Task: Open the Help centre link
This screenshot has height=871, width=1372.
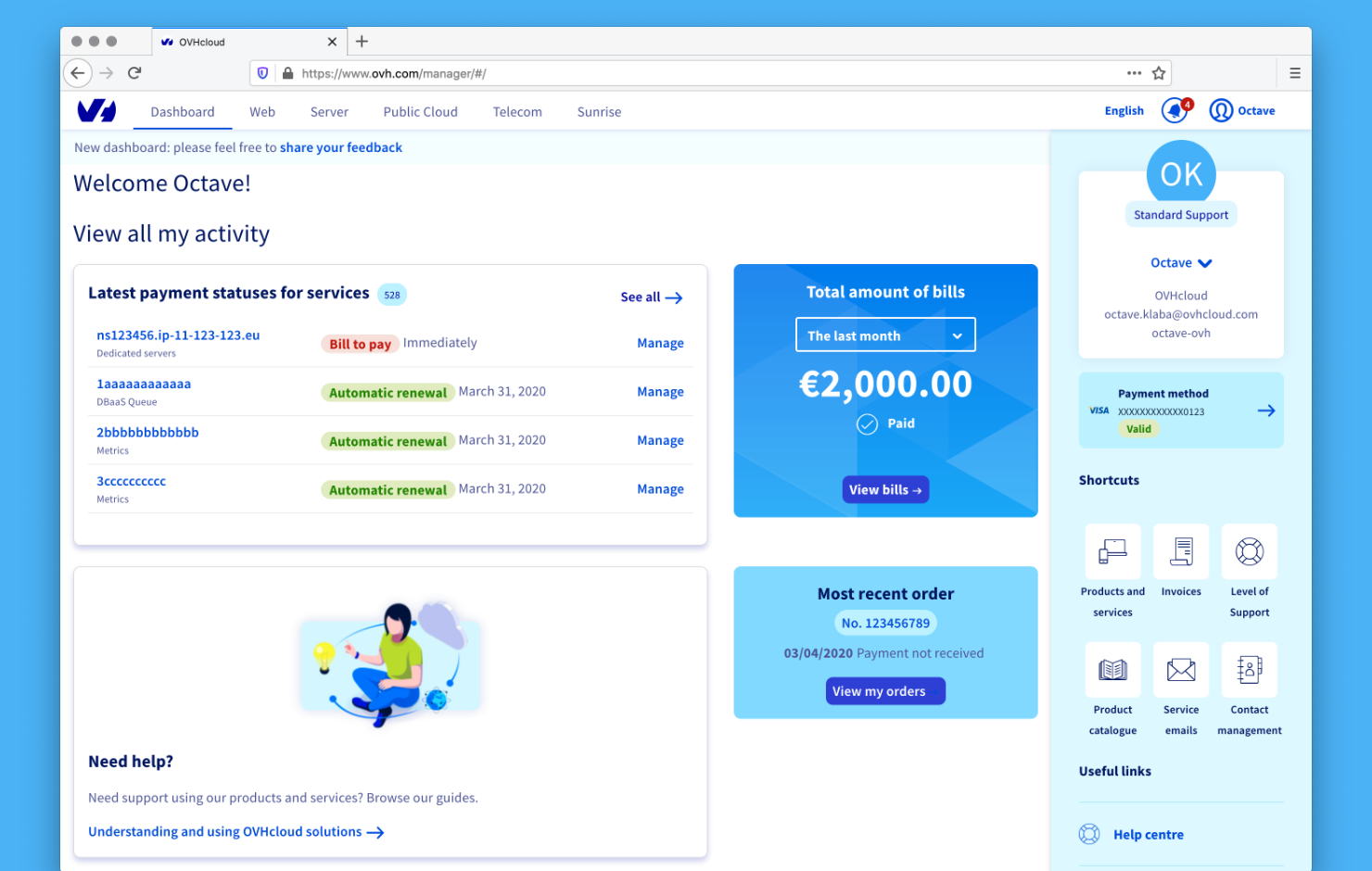Action: coord(1149,835)
